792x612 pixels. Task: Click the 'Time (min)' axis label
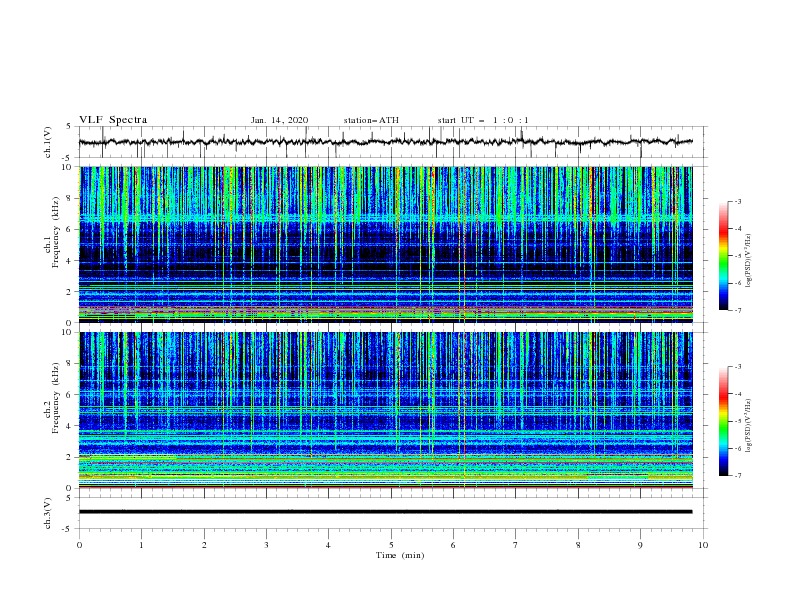click(400, 555)
